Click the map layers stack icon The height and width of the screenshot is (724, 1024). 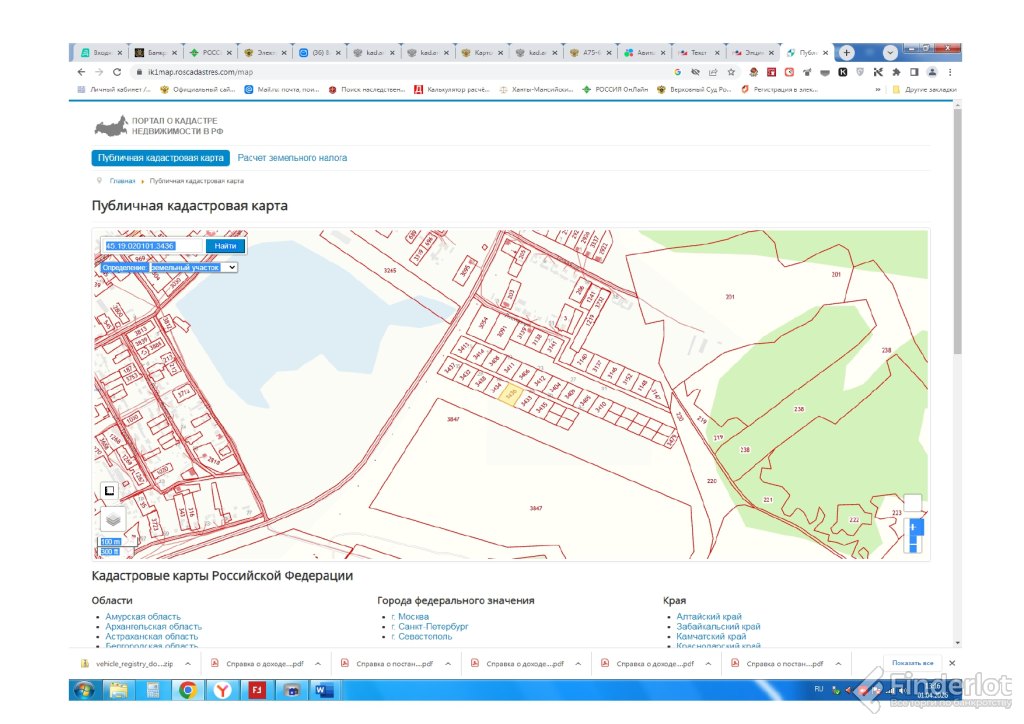pyautogui.click(x=113, y=519)
